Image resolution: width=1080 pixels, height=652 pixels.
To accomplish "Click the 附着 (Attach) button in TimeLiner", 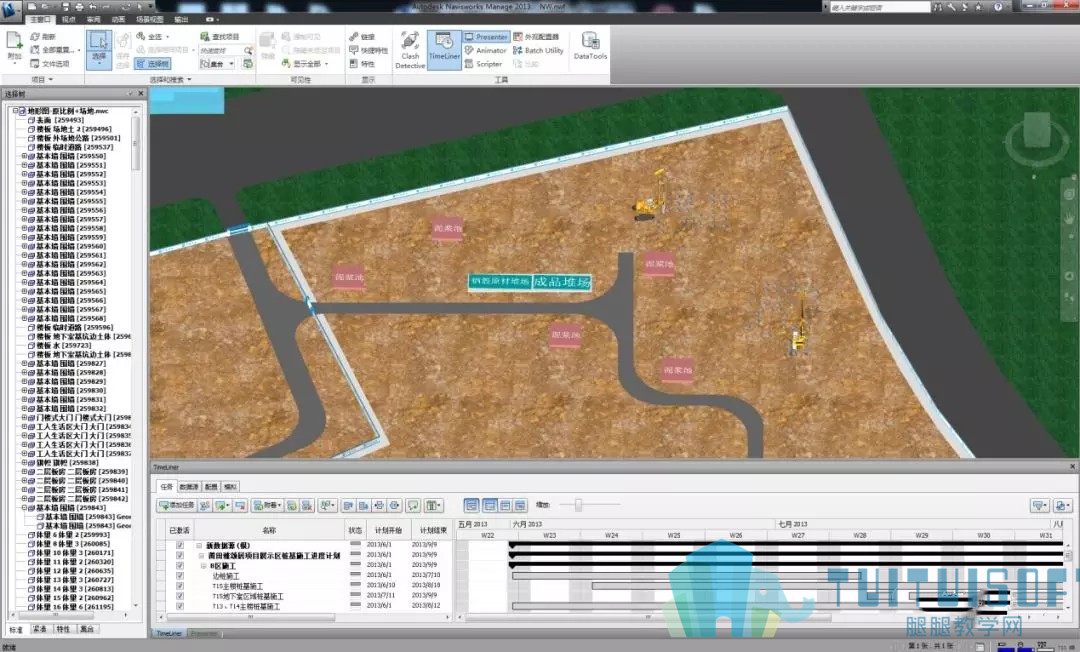I will click(267, 505).
